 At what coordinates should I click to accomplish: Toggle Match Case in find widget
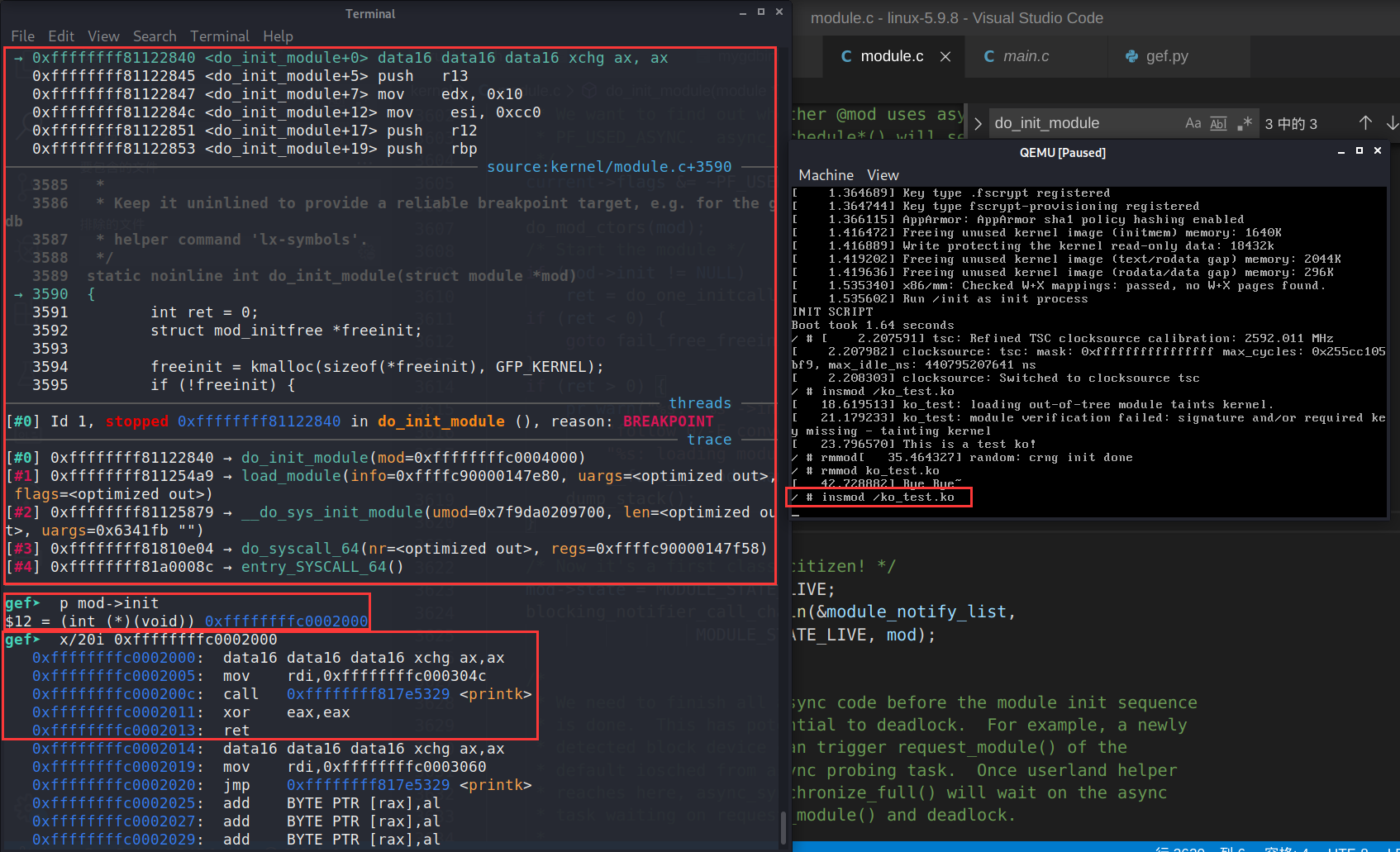[1193, 123]
